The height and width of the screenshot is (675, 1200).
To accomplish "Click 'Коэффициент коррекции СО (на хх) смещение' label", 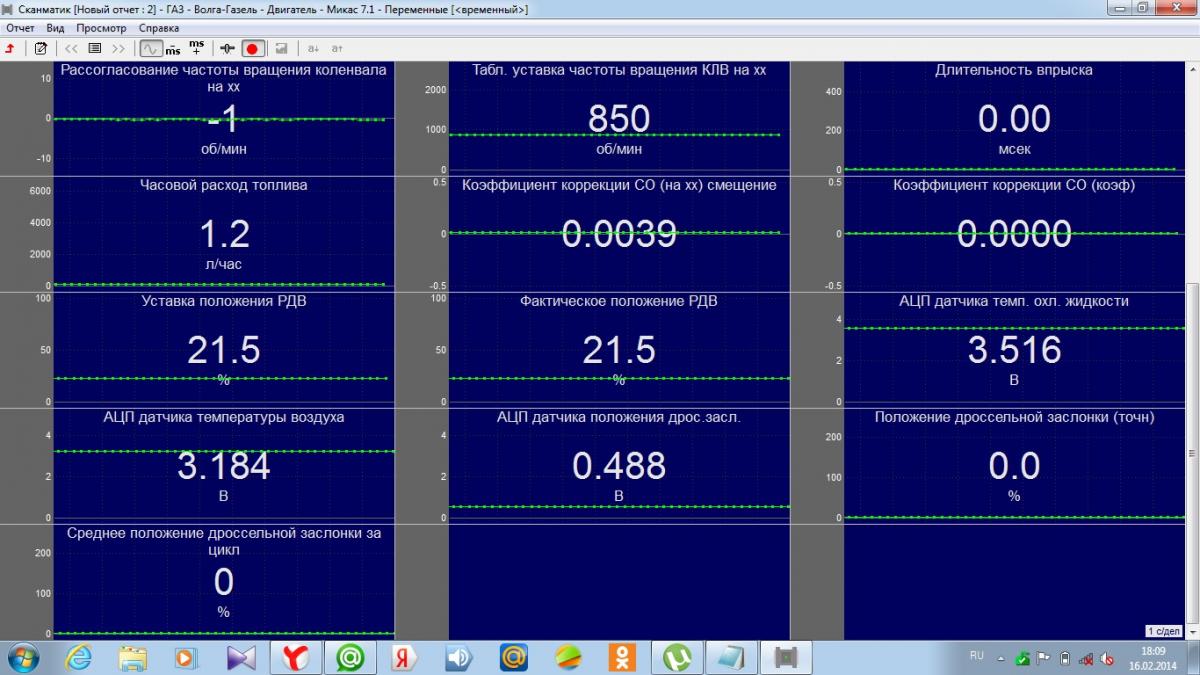I will pyautogui.click(x=619, y=185).
